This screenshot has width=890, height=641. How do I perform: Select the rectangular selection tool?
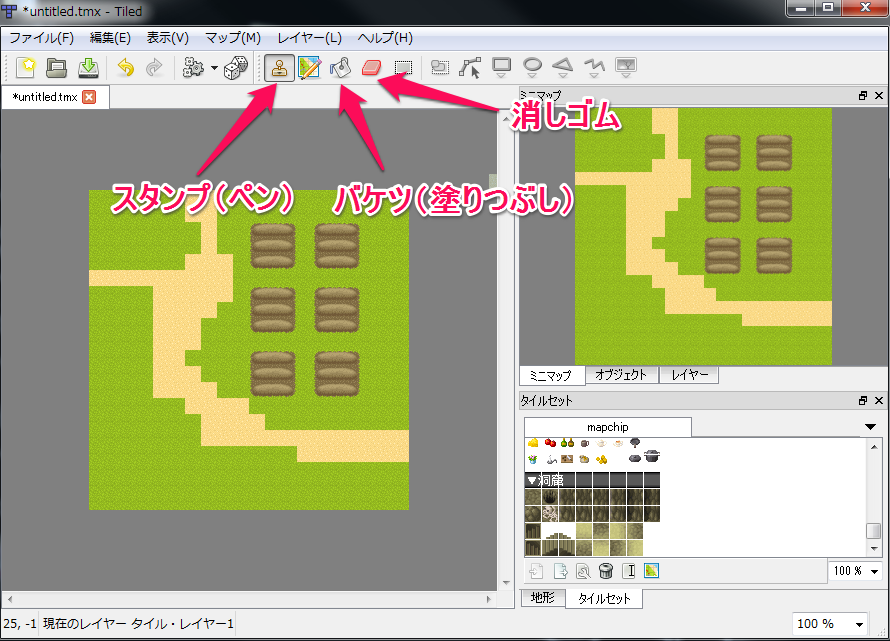(x=402, y=67)
